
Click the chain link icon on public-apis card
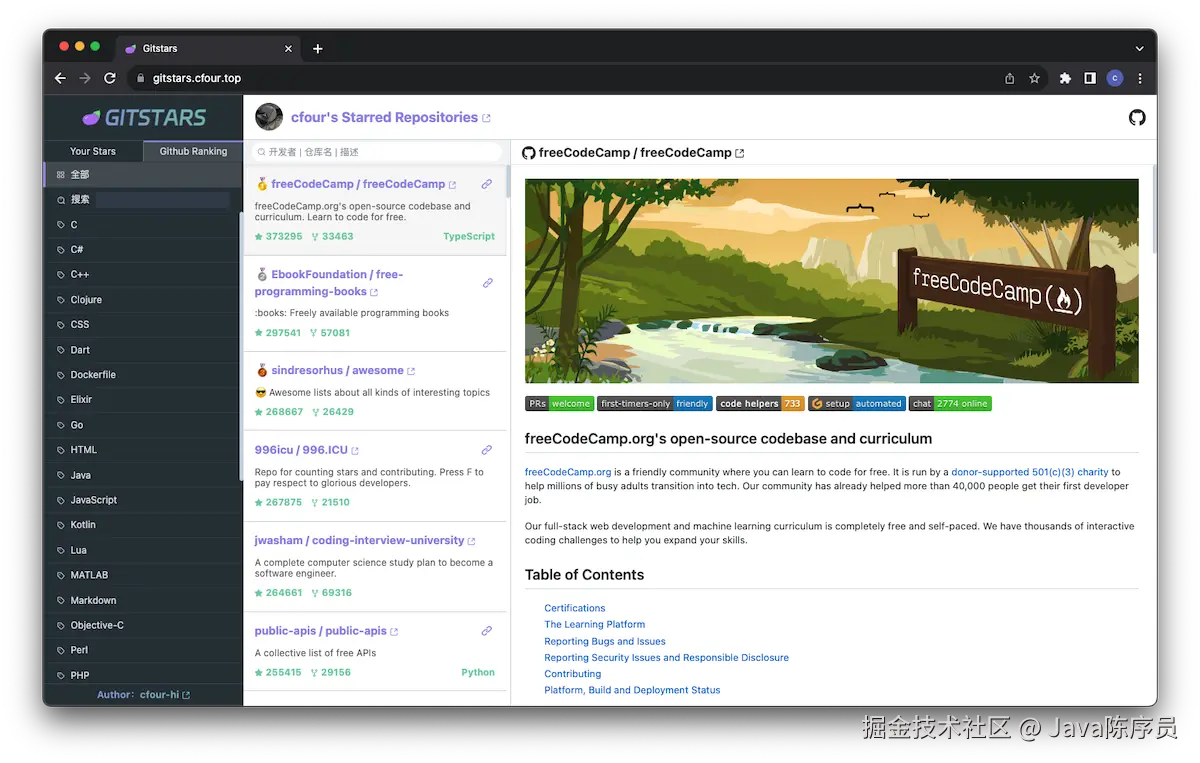[487, 631]
